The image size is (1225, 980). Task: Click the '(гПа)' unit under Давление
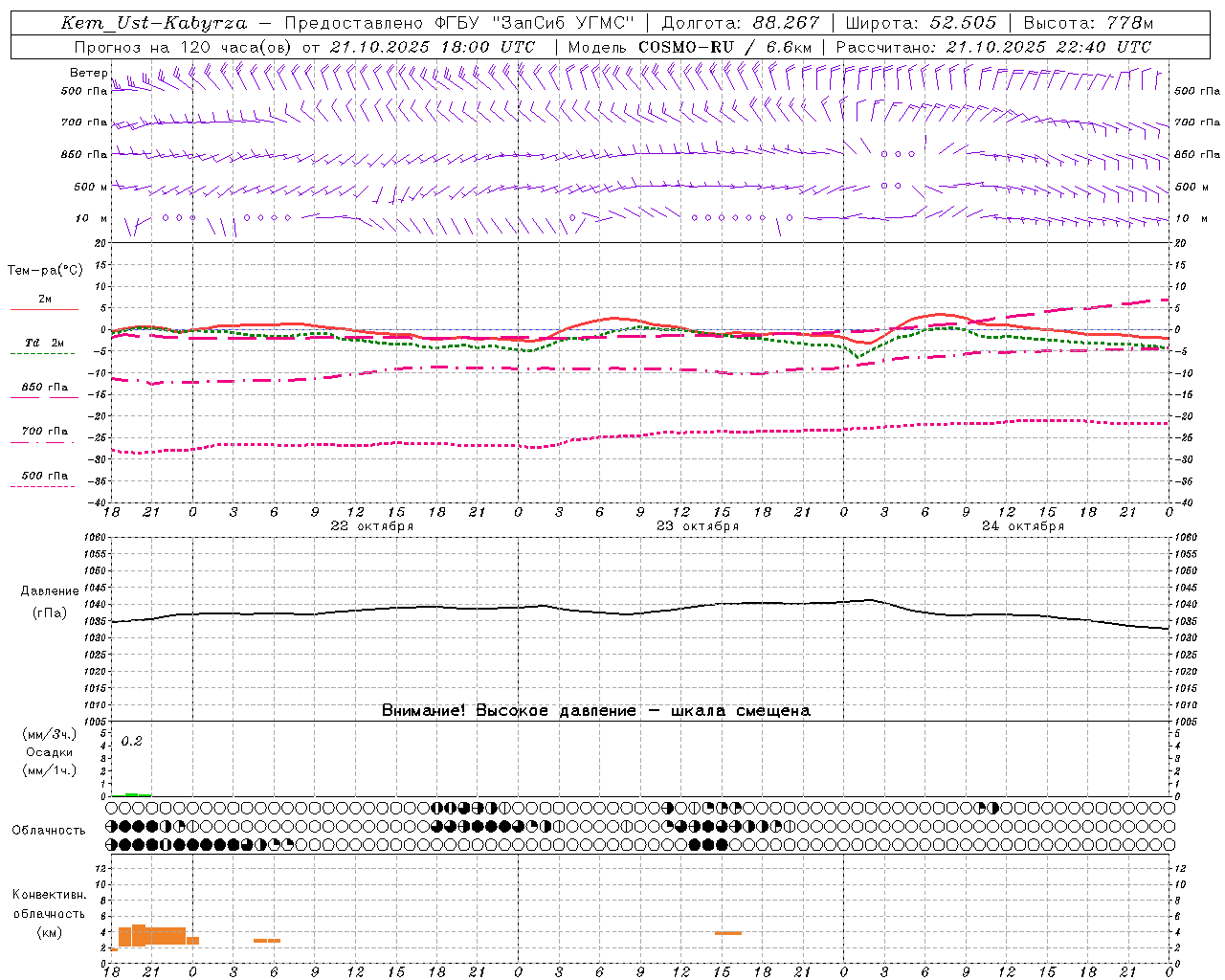click(x=50, y=613)
